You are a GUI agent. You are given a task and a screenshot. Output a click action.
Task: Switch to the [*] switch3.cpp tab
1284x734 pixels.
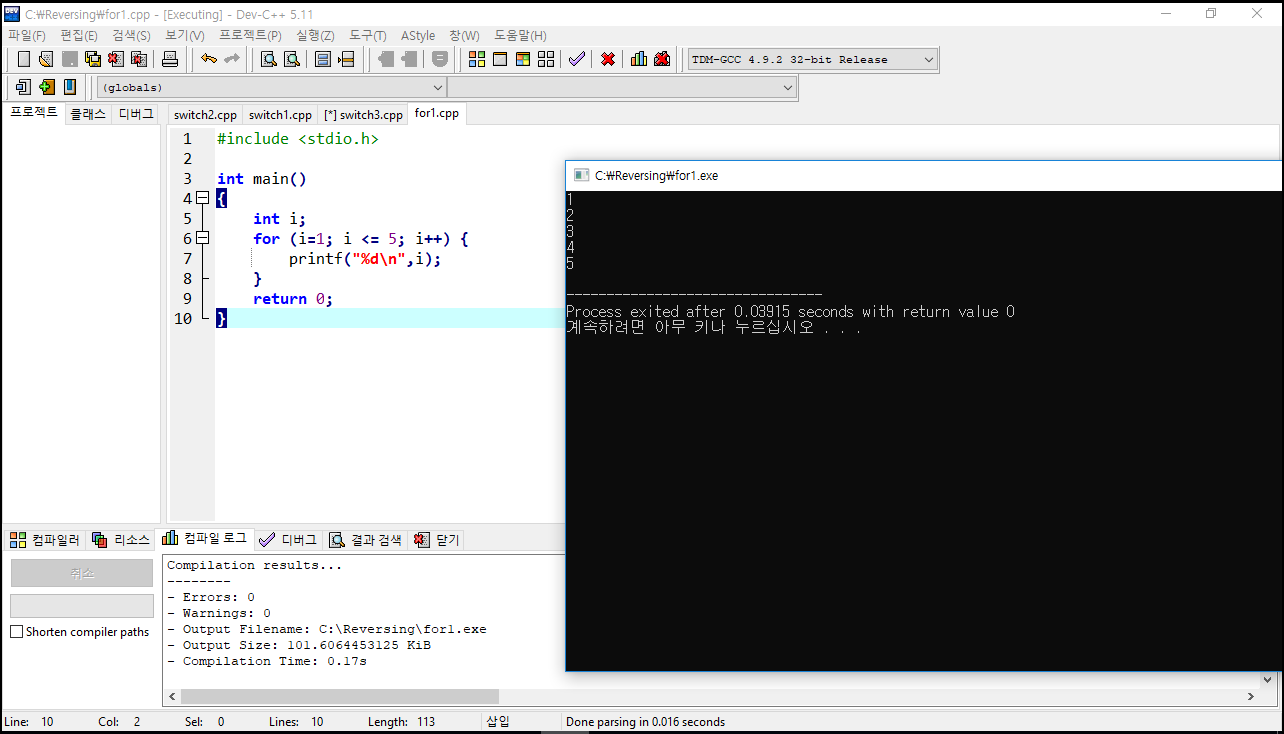tap(363, 114)
